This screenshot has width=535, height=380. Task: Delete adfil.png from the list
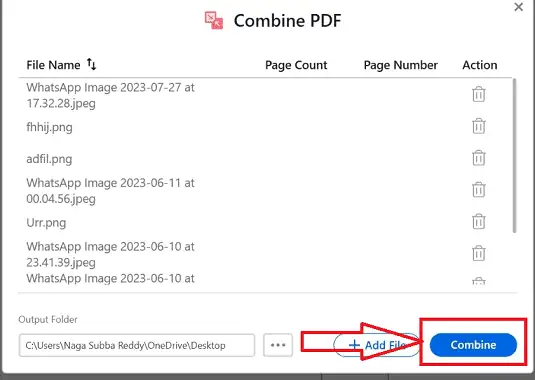tap(479, 158)
